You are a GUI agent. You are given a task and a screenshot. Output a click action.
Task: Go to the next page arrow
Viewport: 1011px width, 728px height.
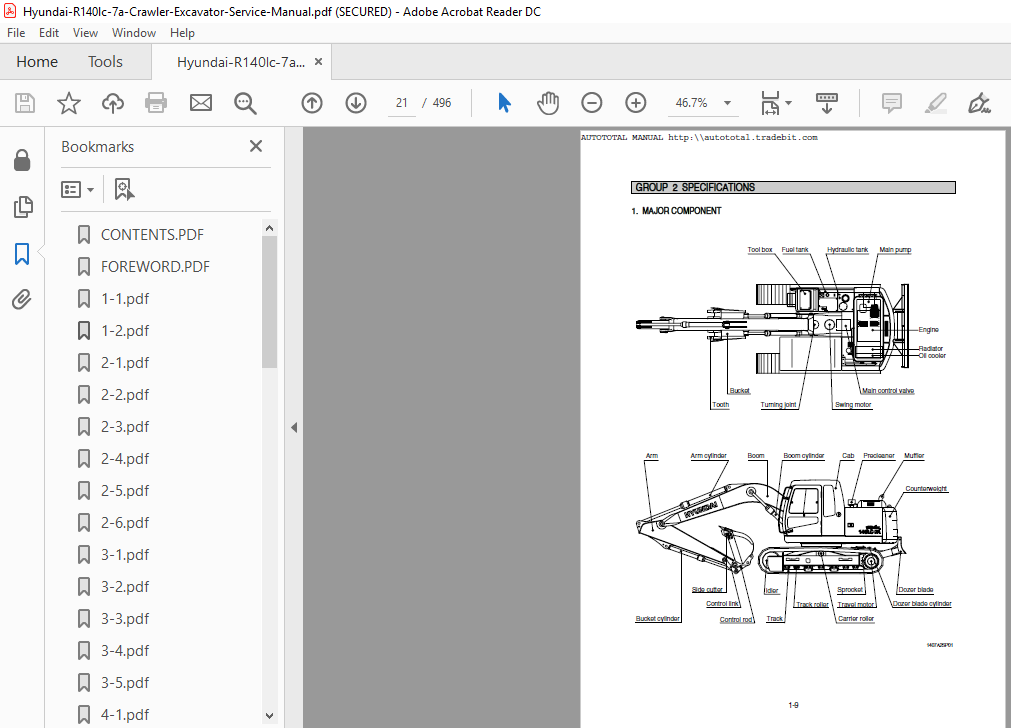[356, 103]
